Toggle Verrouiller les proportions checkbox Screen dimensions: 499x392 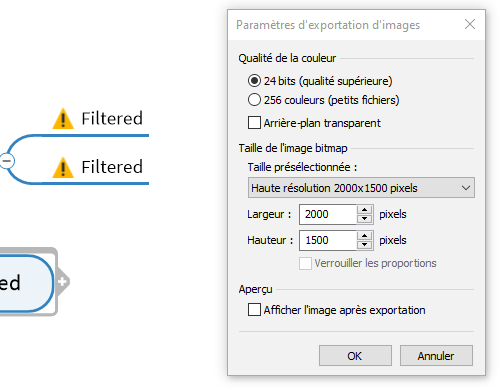click(305, 263)
